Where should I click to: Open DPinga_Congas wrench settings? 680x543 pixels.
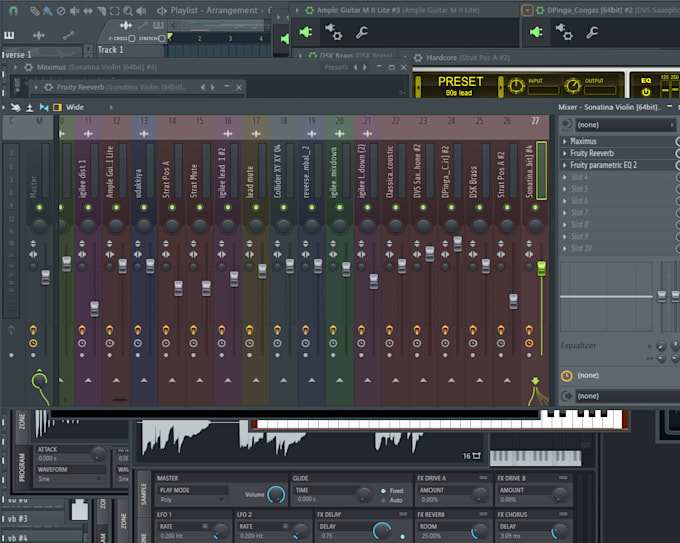point(592,32)
